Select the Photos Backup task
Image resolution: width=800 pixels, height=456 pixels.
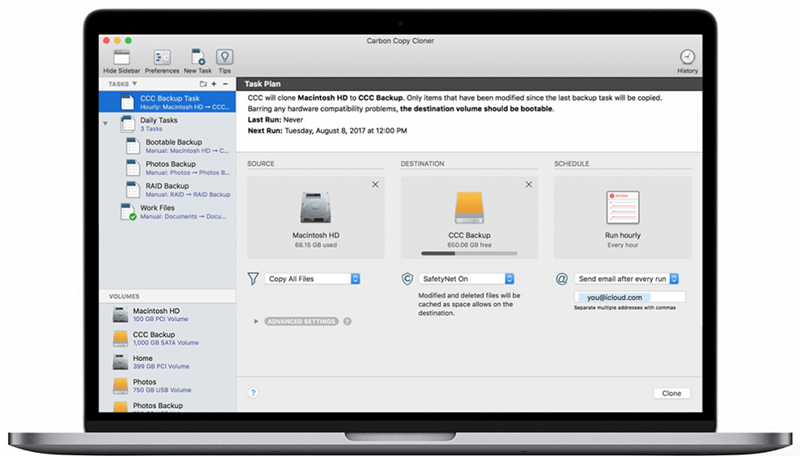167,168
